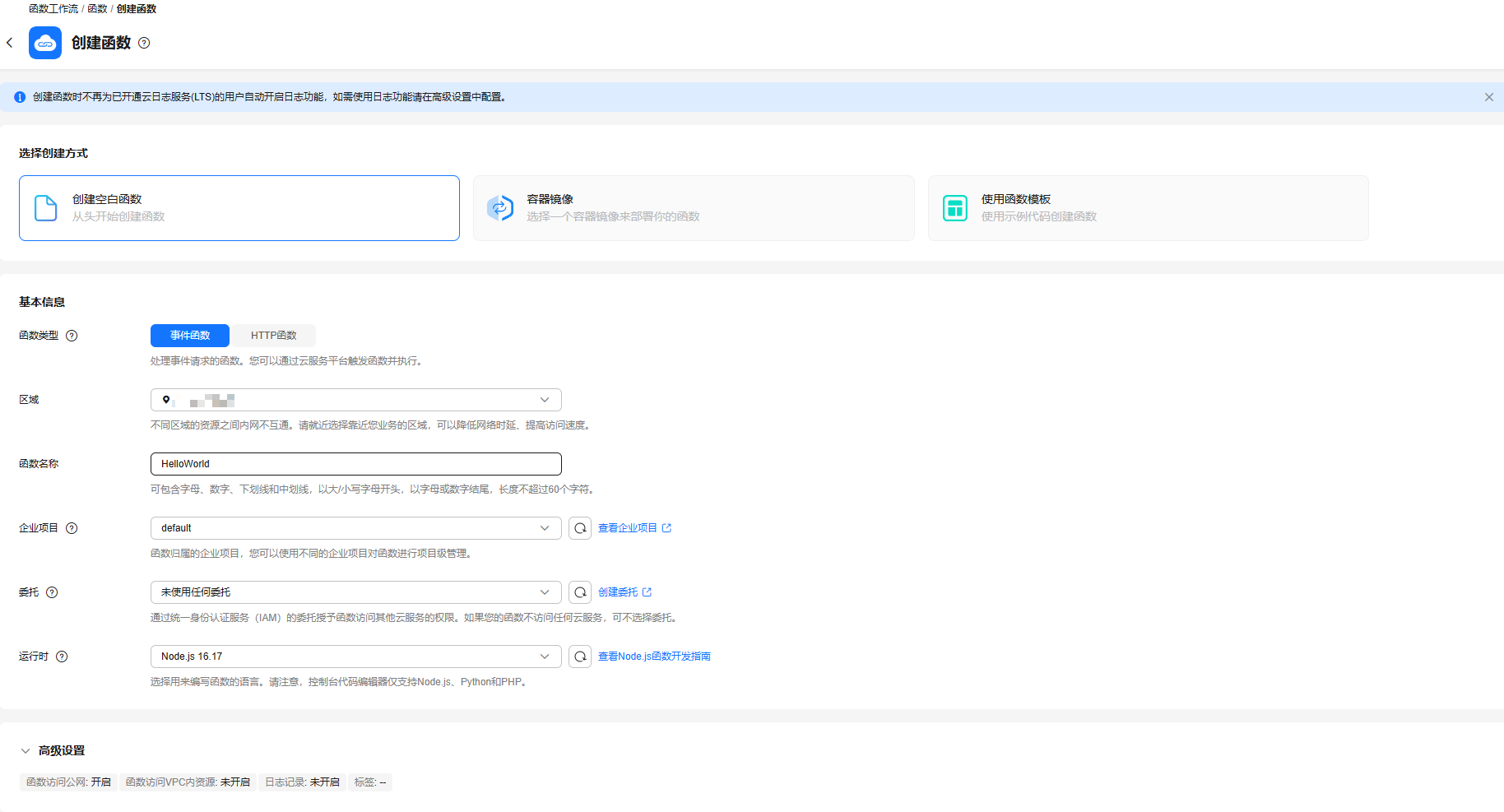Click the 函数访问公网: 开启 tag

coord(68,782)
